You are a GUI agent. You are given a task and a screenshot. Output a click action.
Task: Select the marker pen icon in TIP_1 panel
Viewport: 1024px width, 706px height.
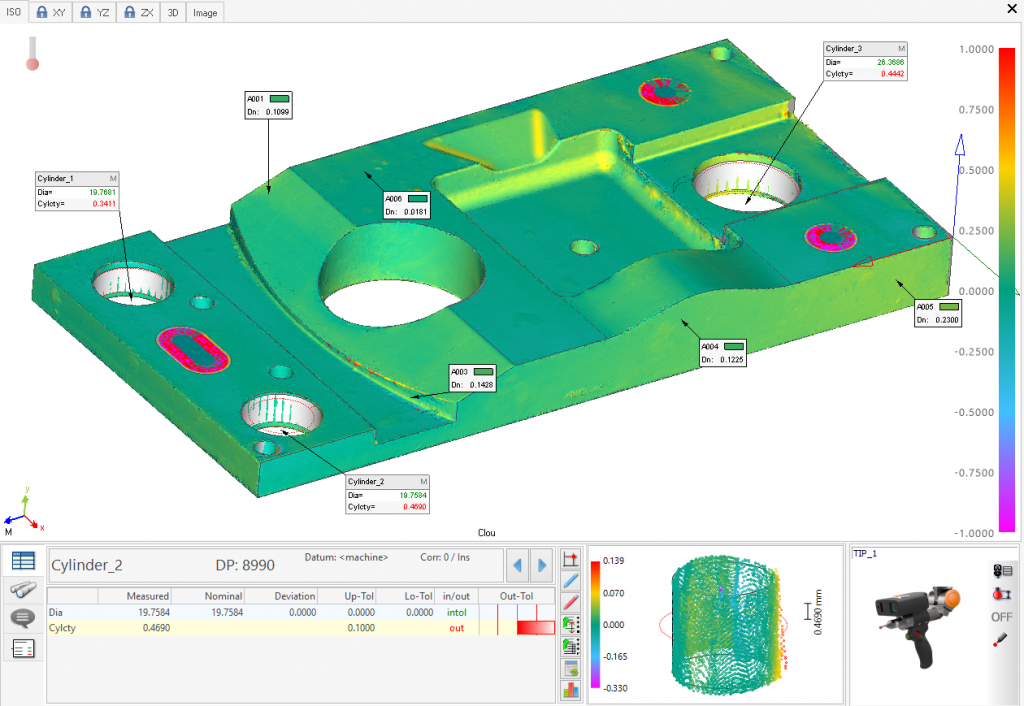pos(1002,637)
